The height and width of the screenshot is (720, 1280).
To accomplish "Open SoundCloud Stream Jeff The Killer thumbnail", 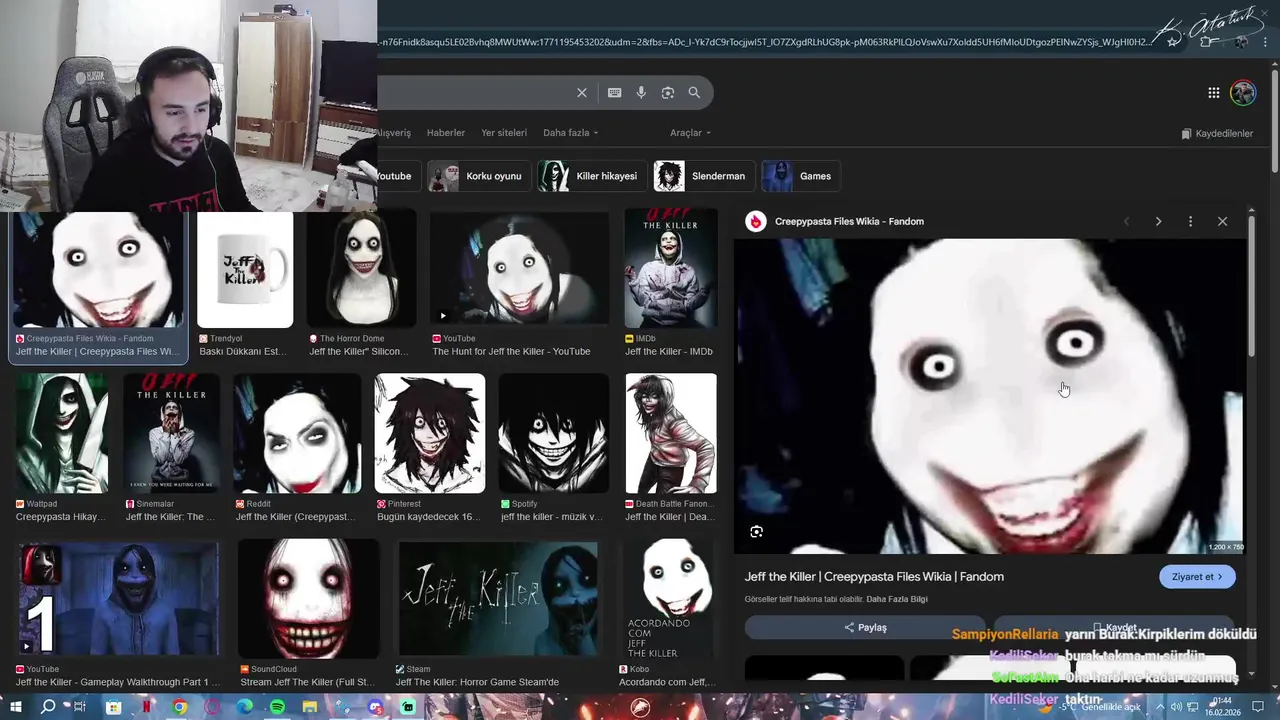I will [x=309, y=599].
